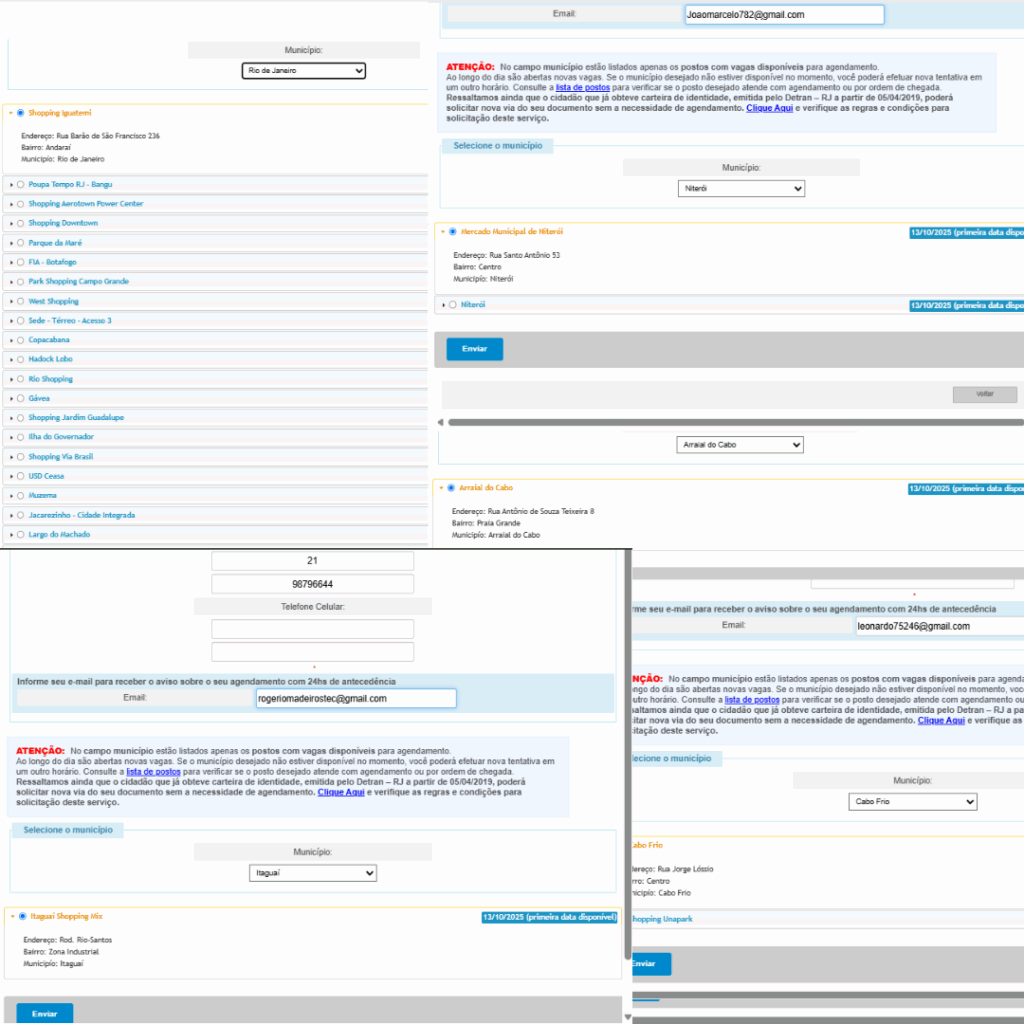Pick the Largo do Machado radio option
This screenshot has height=1024, width=1024.
pyautogui.click(x=20, y=535)
